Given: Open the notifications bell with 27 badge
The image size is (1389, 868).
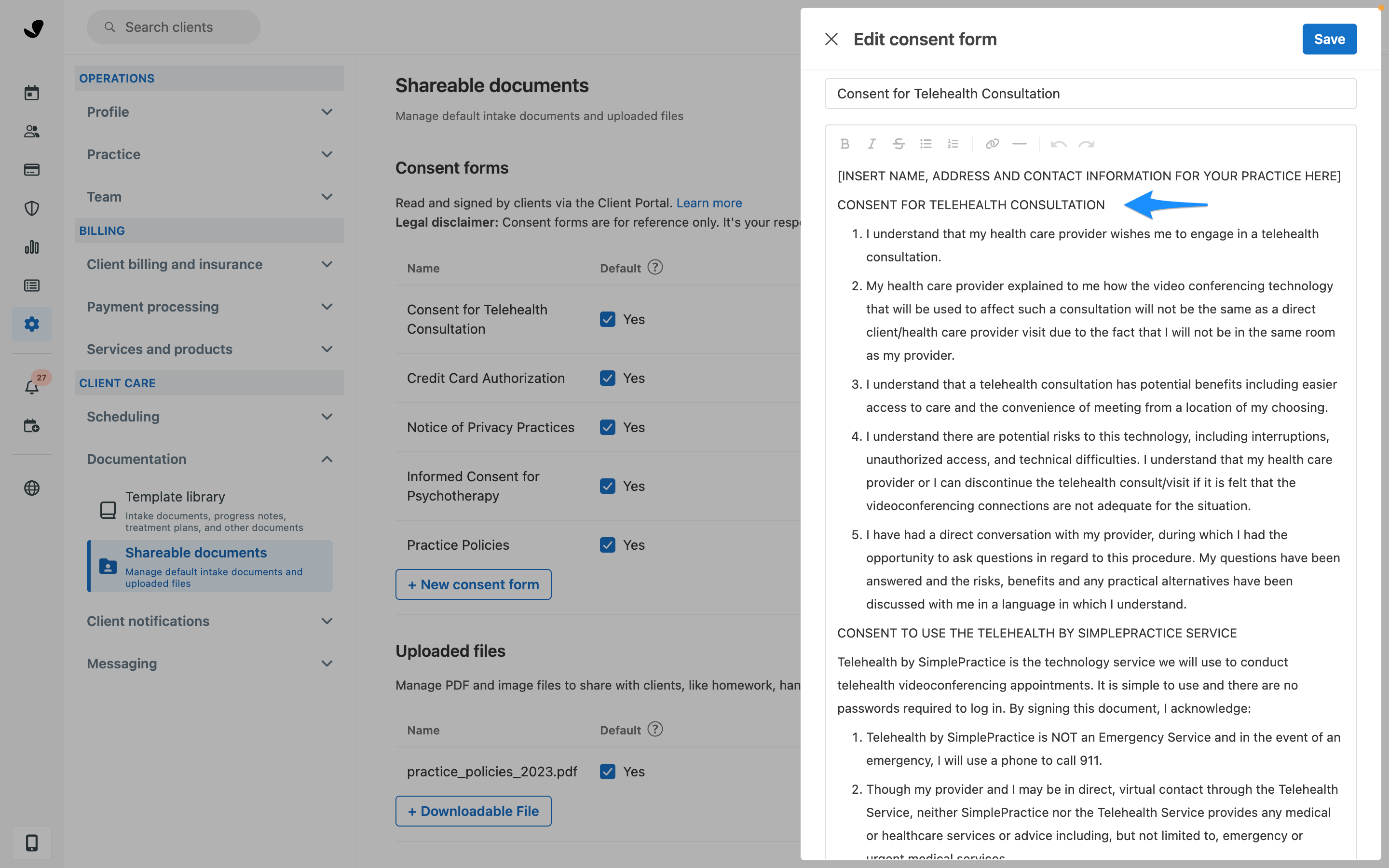Looking at the screenshot, I should pyautogui.click(x=31, y=387).
